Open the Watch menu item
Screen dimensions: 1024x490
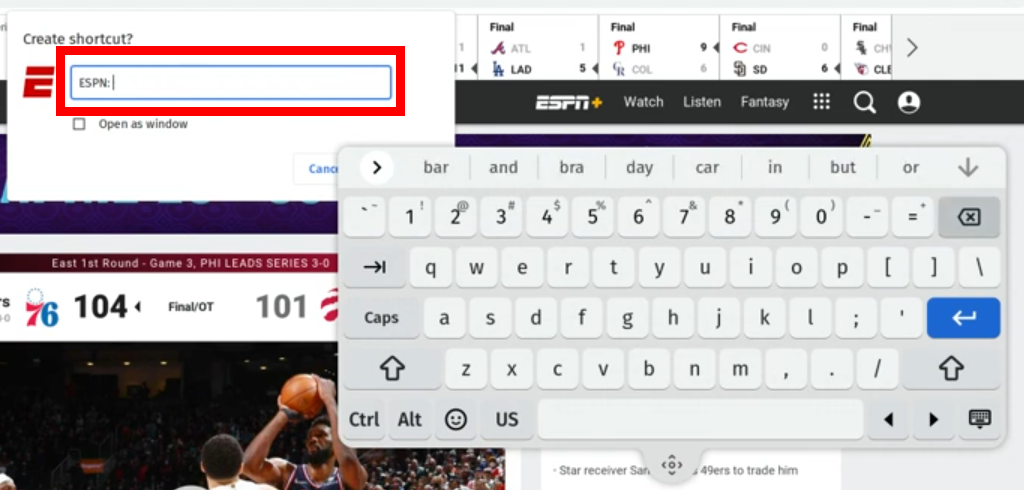click(x=643, y=102)
